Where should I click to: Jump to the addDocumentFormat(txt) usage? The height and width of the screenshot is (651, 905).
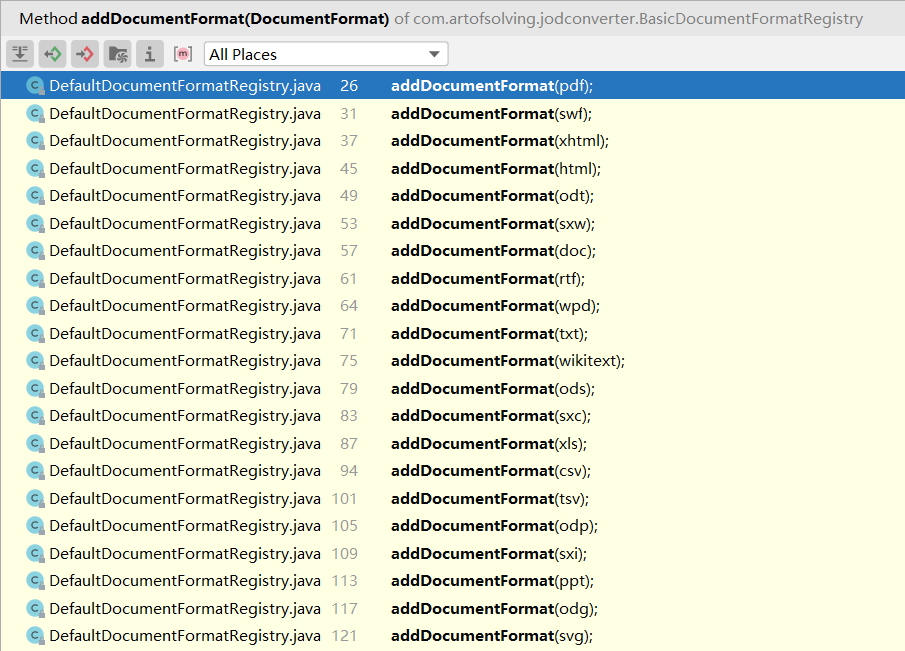[489, 333]
